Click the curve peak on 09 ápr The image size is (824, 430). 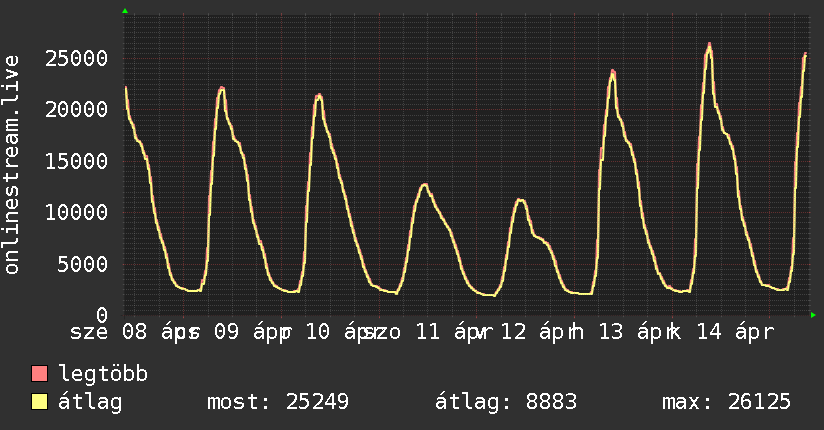click(222, 88)
